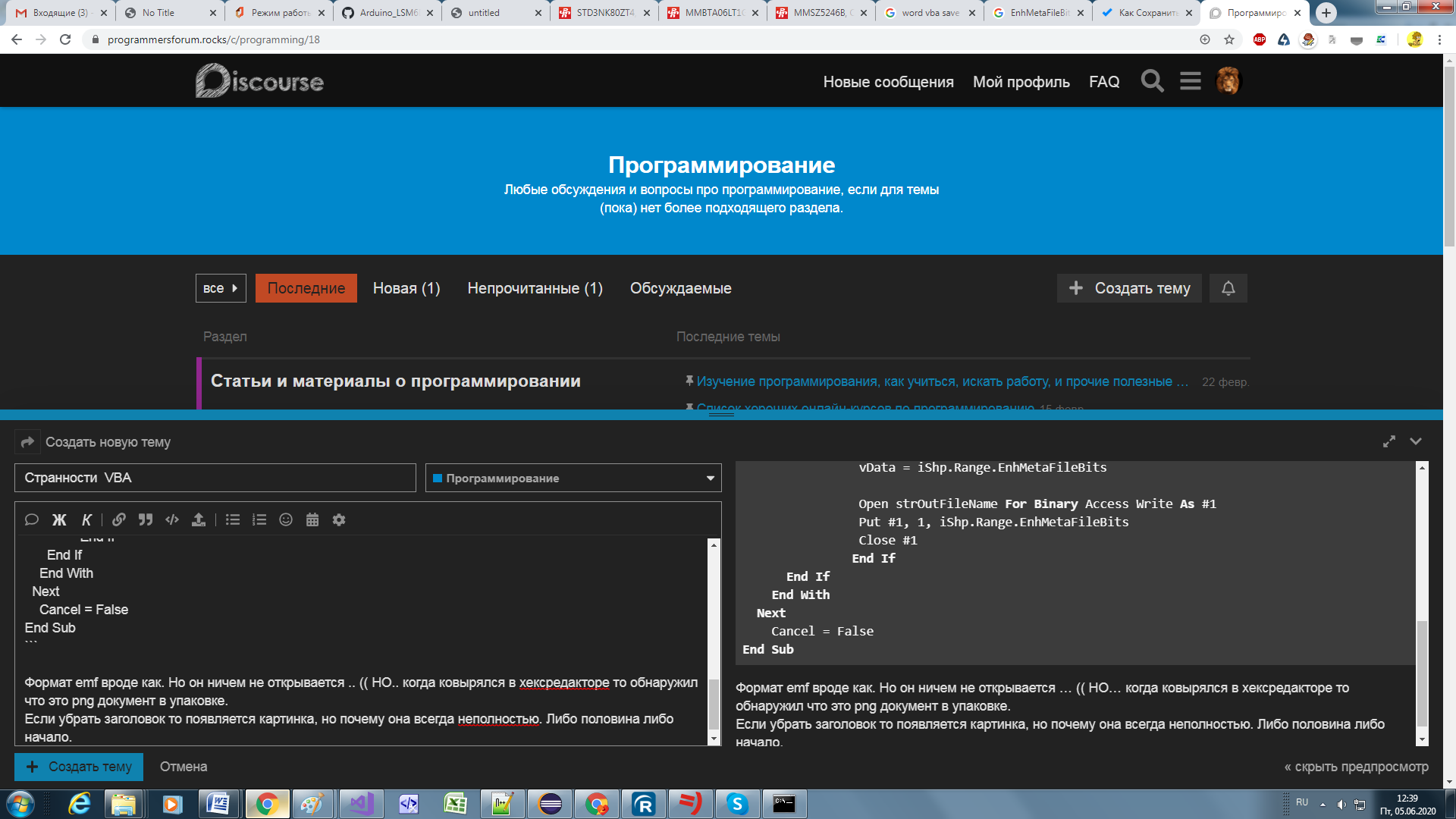The image size is (1456, 819).
Task: Insert bulleted list in composer
Action: [x=233, y=519]
